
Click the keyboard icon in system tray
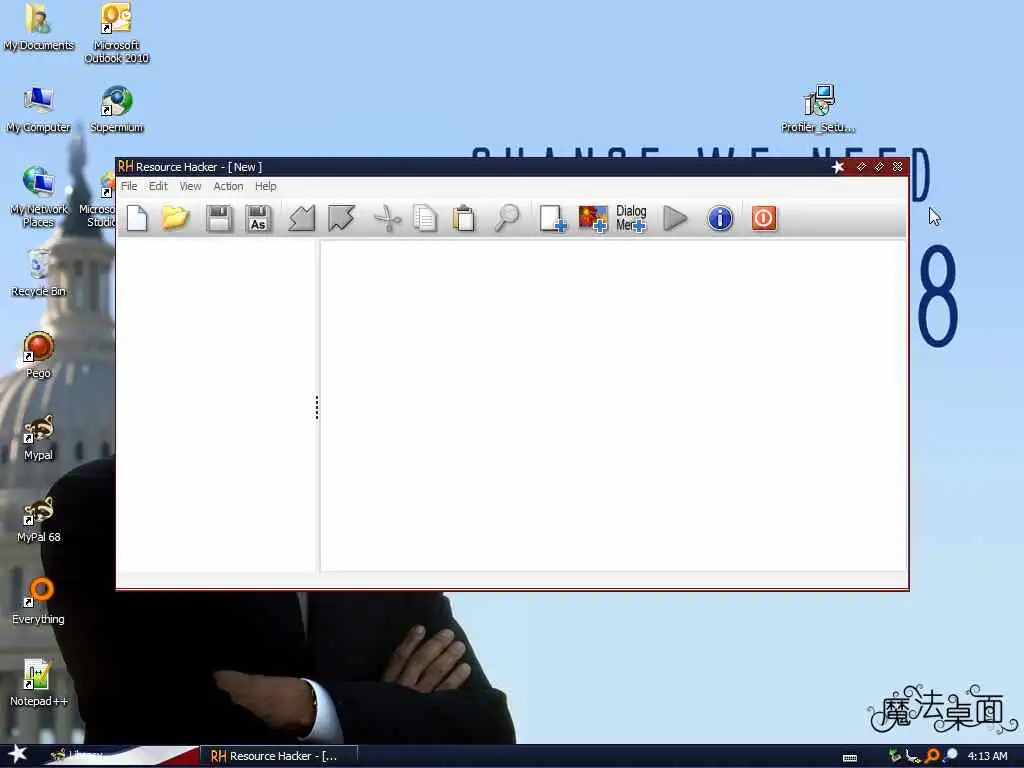coord(850,758)
